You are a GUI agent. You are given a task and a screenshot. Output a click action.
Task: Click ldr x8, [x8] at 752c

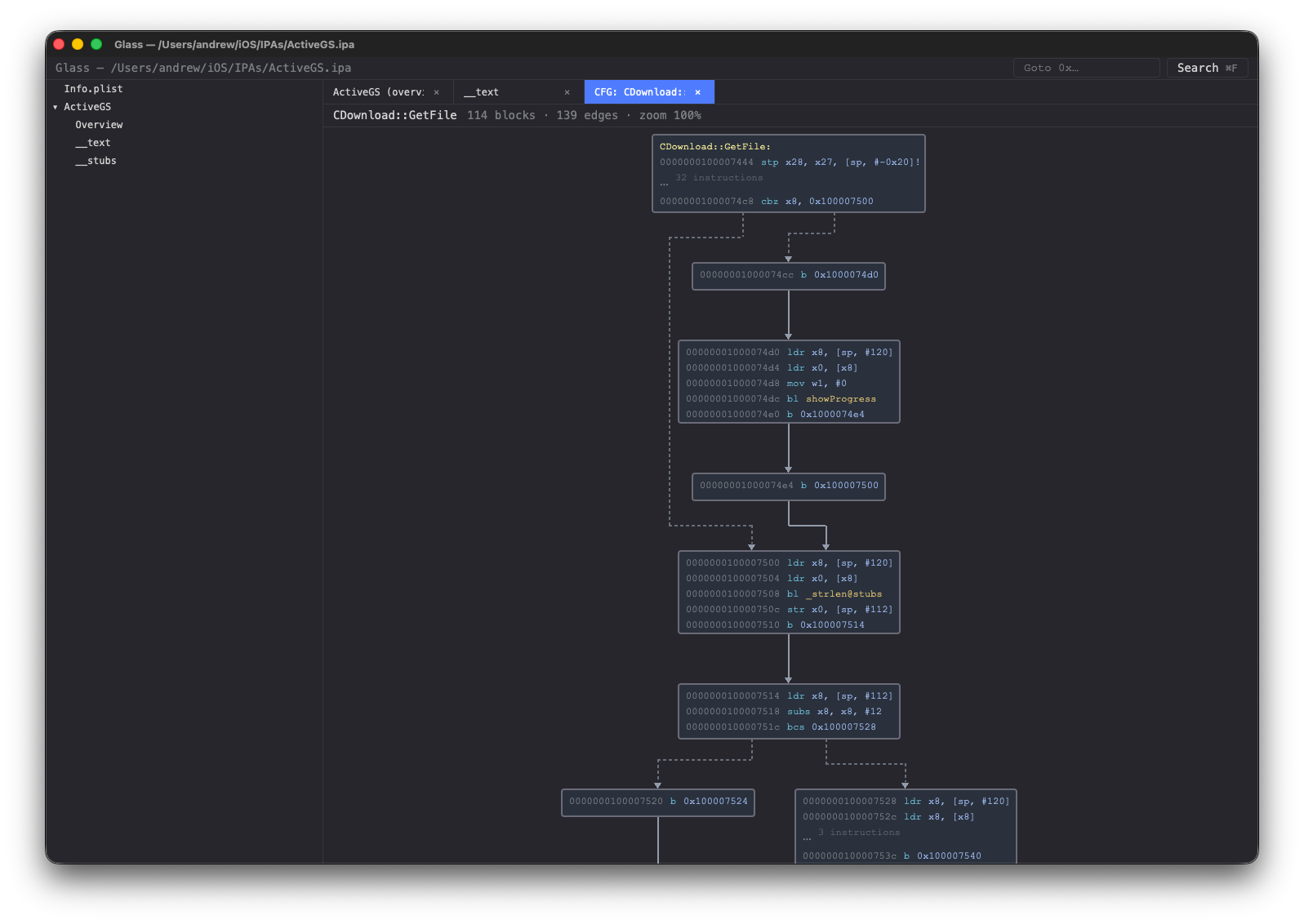[939, 817]
